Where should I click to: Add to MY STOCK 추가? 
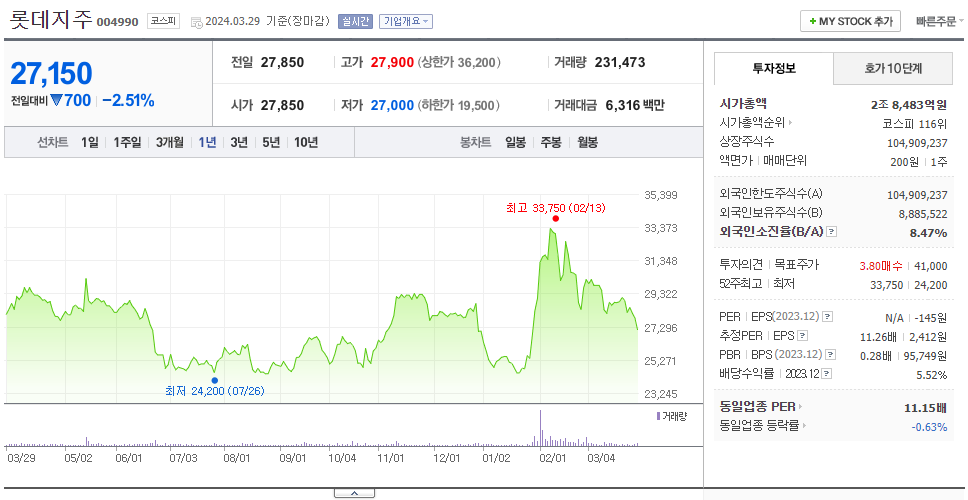click(850, 21)
